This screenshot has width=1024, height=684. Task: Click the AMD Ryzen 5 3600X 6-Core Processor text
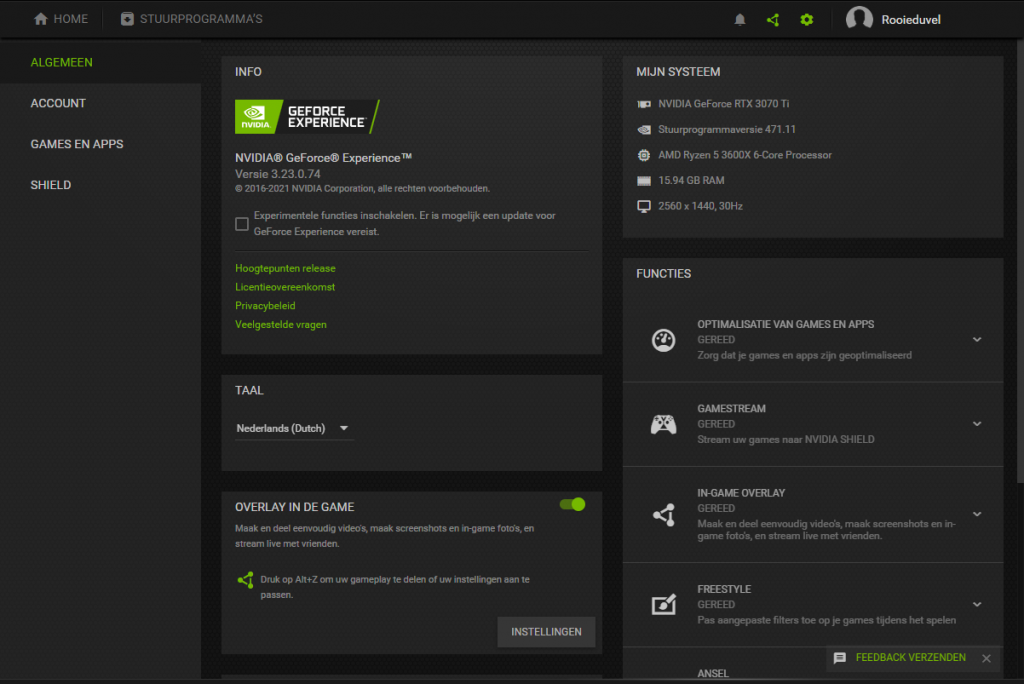click(745, 155)
